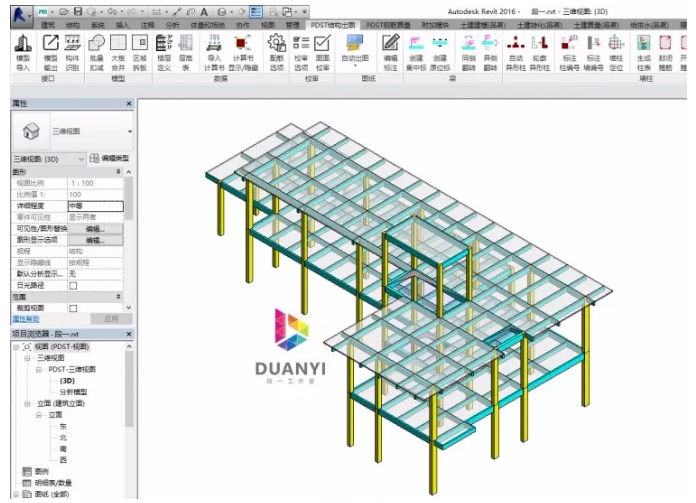Click 自动异形柱 auto special column icon
Viewport: 696px width, 503px height.
(516, 44)
